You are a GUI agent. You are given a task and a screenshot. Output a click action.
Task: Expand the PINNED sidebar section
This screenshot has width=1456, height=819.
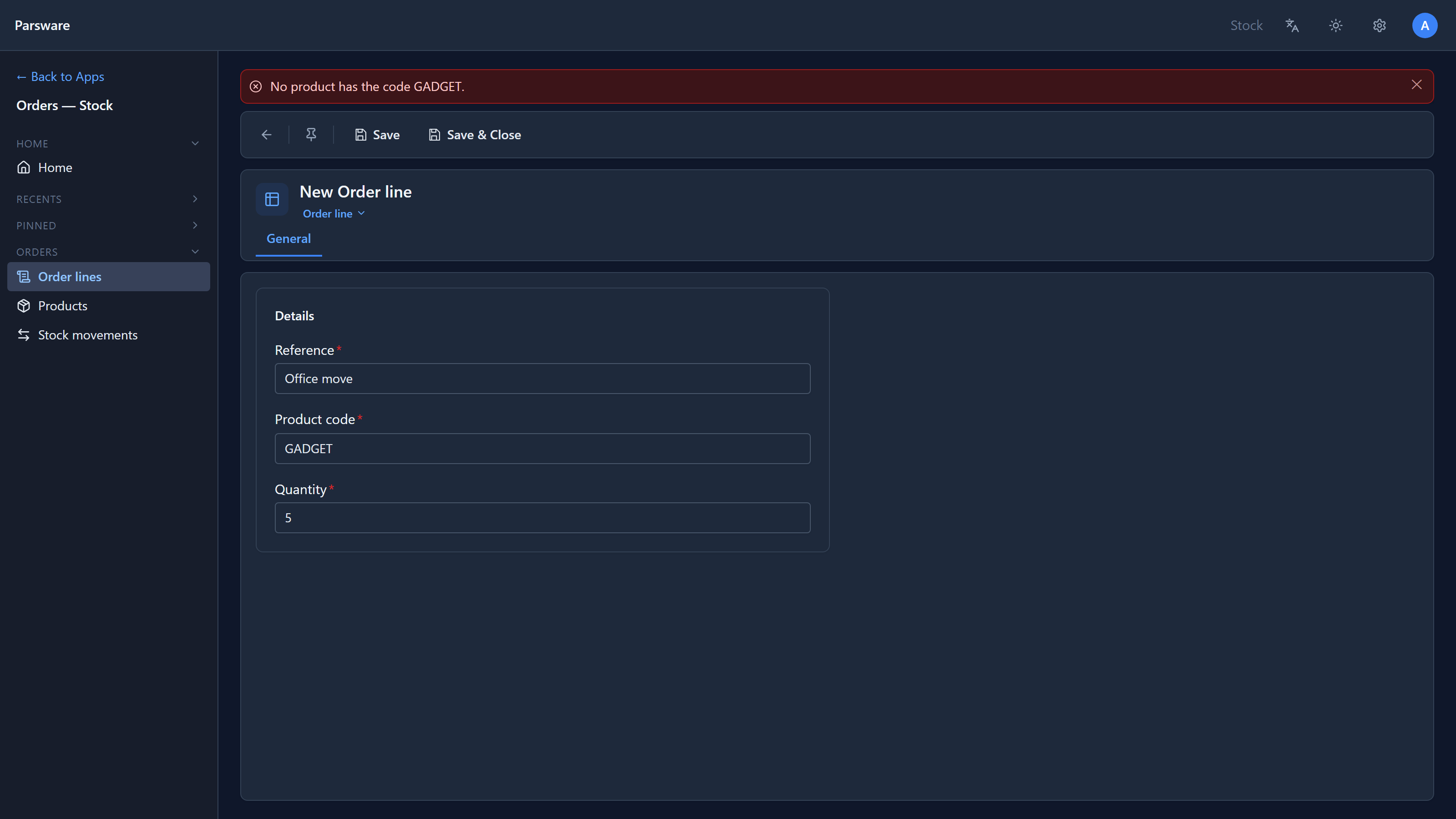pos(107,226)
